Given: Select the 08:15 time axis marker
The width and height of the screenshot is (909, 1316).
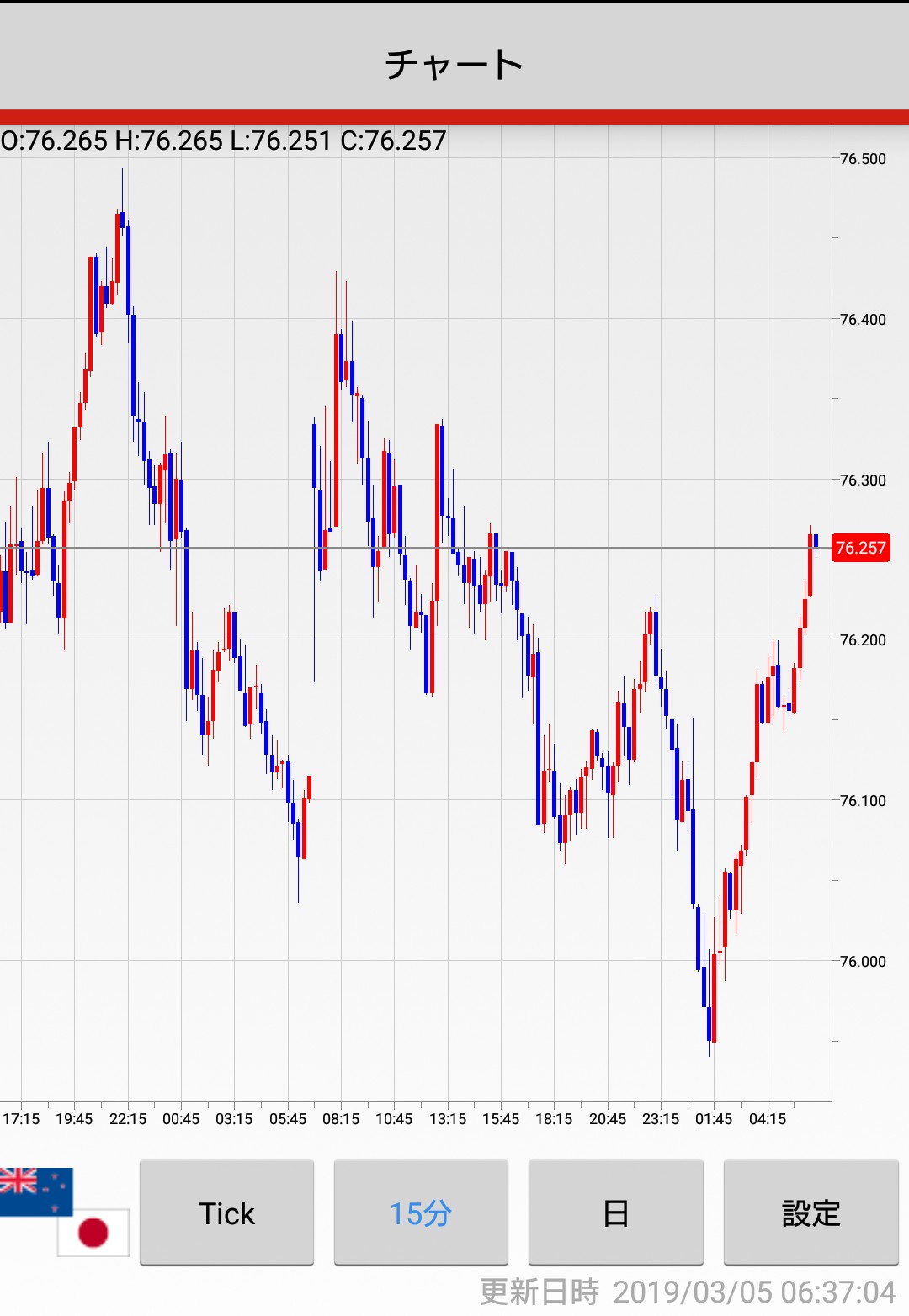Looking at the screenshot, I should click(x=341, y=1119).
